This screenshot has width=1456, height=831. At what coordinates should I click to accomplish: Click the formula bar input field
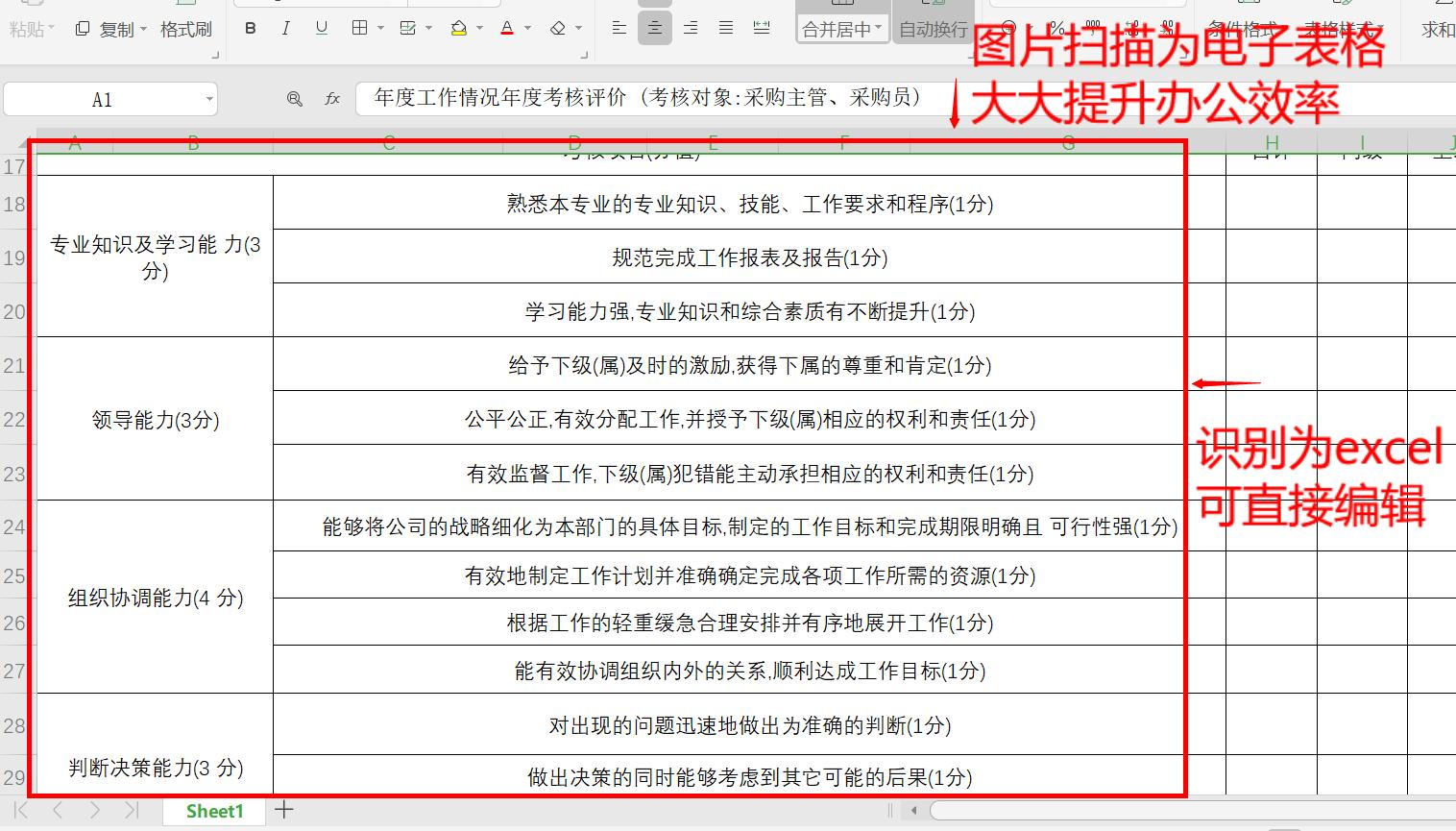click(653, 98)
